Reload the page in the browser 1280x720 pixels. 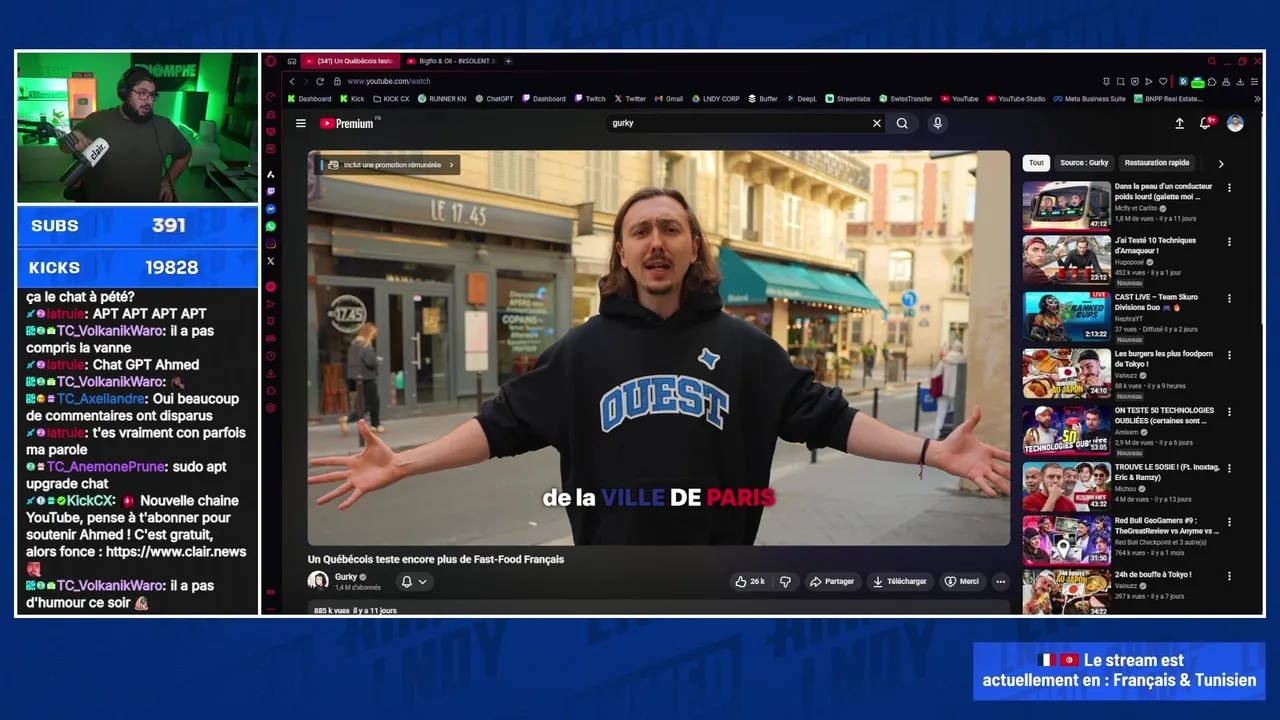pyautogui.click(x=320, y=81)
